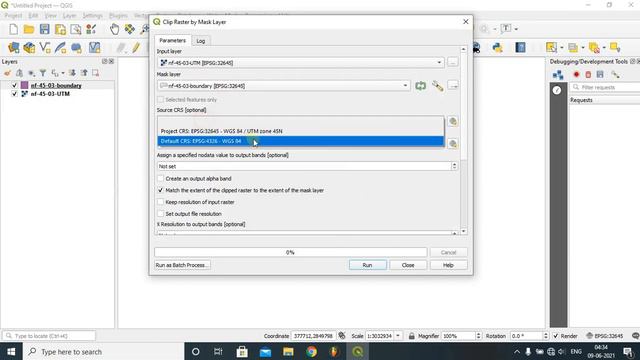Uncheck Match the extent of clipped raster
Viewport: 640px width, 360px height.
tap(161, 190)
